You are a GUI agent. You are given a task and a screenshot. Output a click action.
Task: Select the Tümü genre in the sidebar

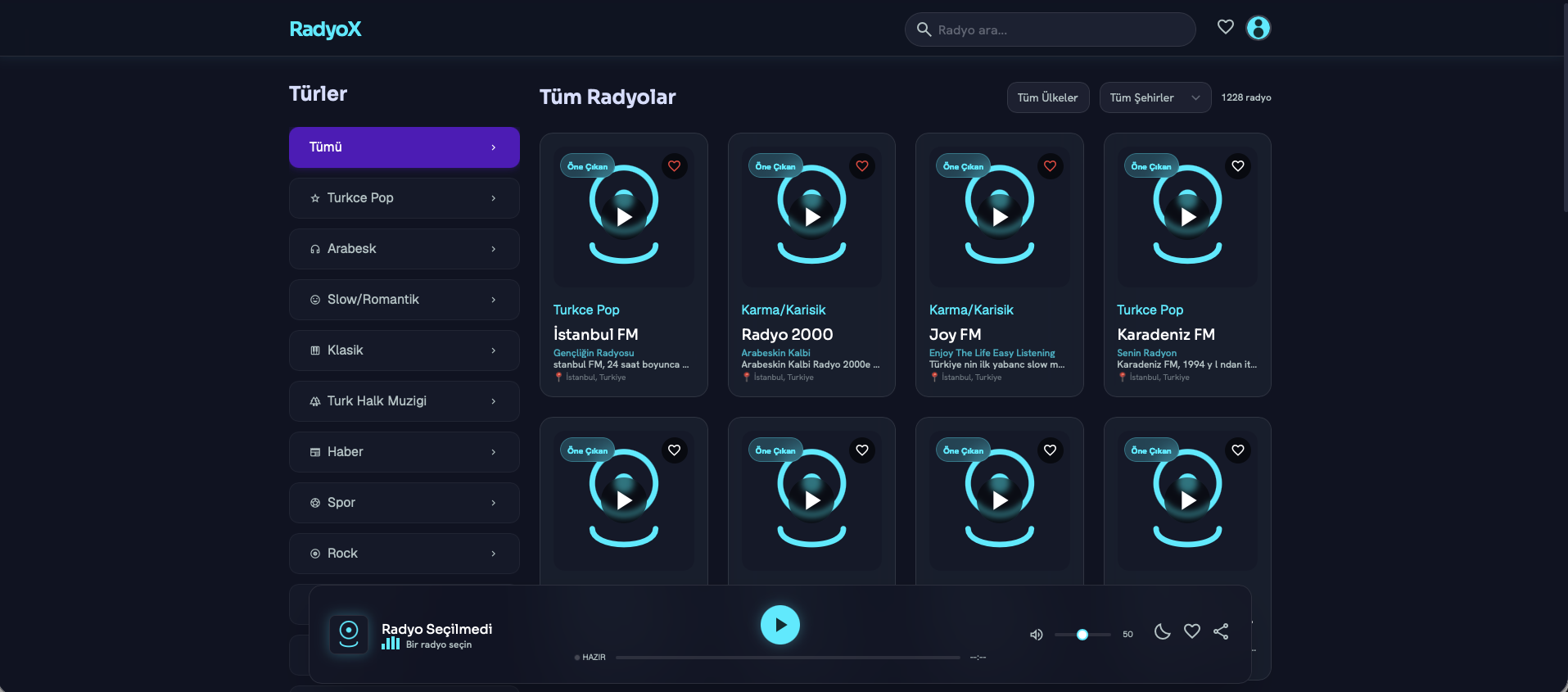click(404, 147)
